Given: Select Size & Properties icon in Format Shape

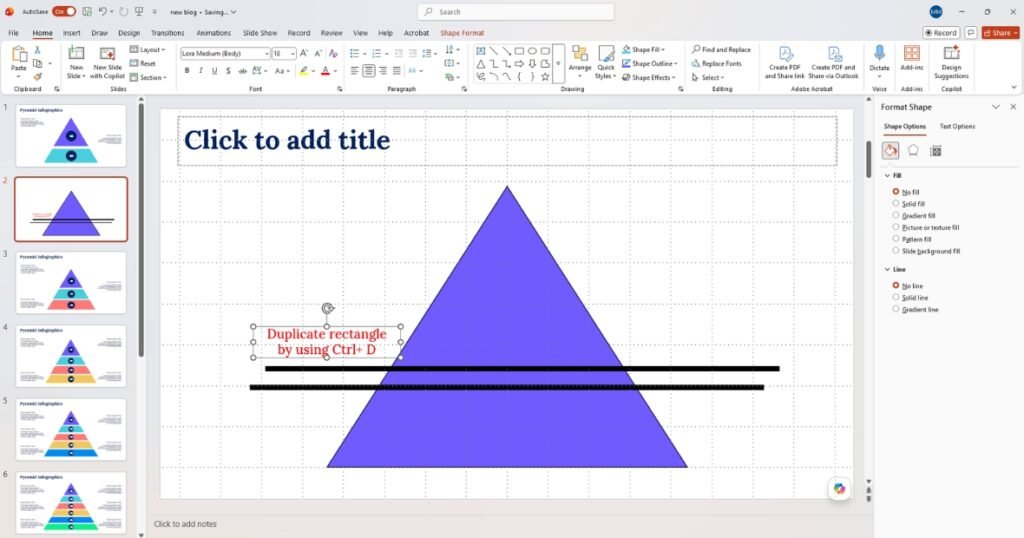Looking at the screenshot, I should pyautogui.click(x=935, y=151).
